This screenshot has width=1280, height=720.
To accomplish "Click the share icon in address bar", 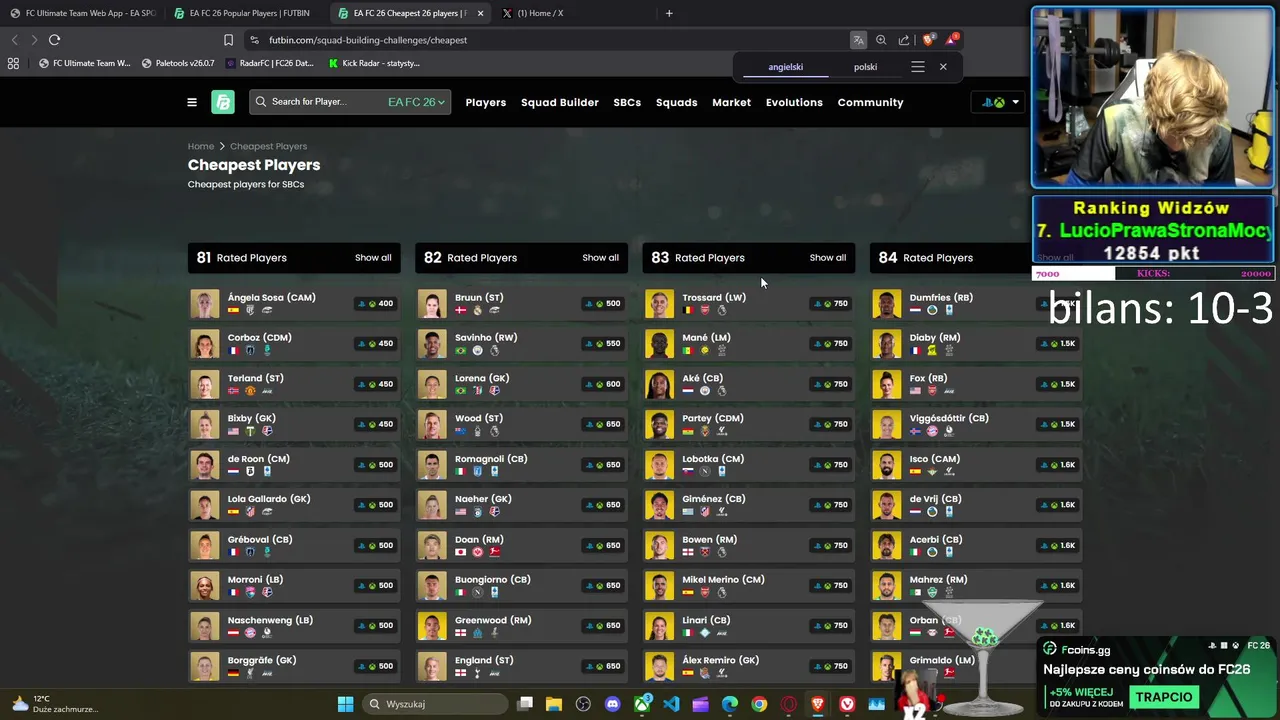I will [904, 40].
